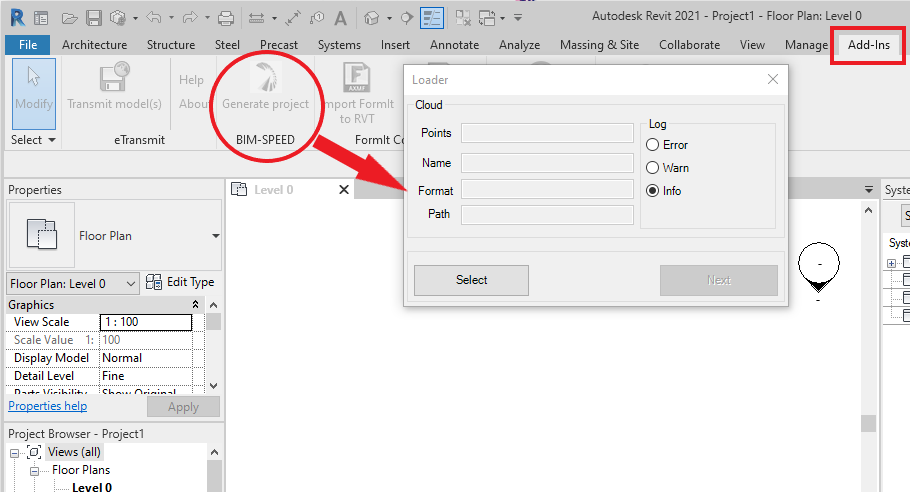Select the Warn log radio button

point(652,168)
